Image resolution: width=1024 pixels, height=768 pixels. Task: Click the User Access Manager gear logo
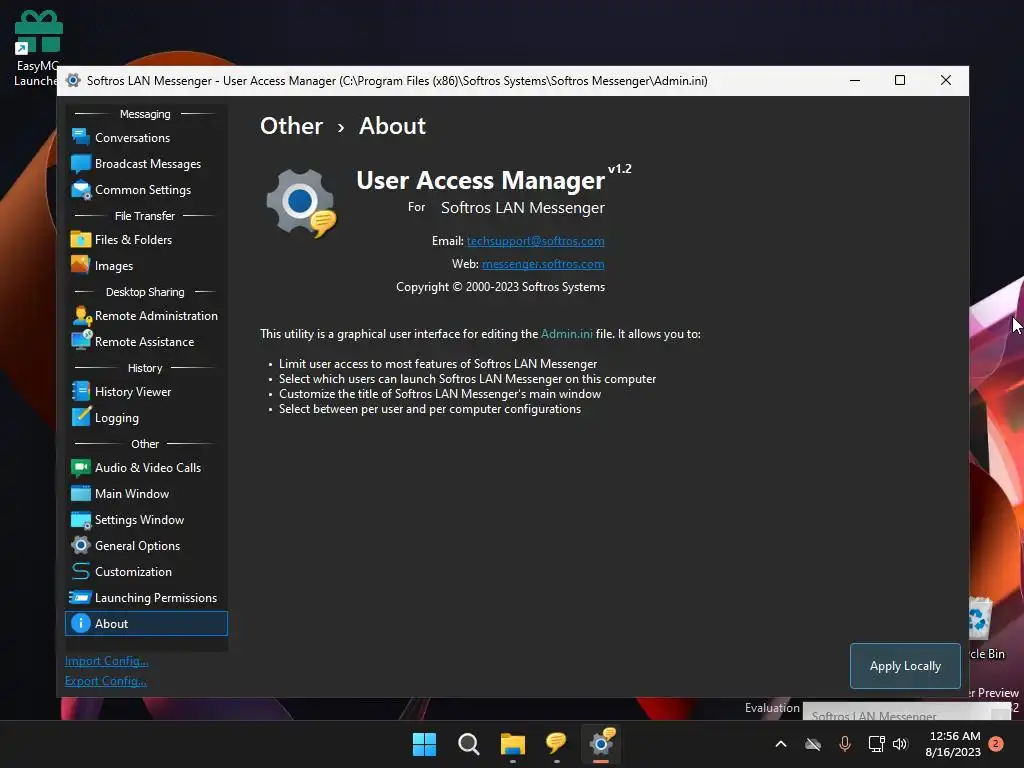[300, 203]
